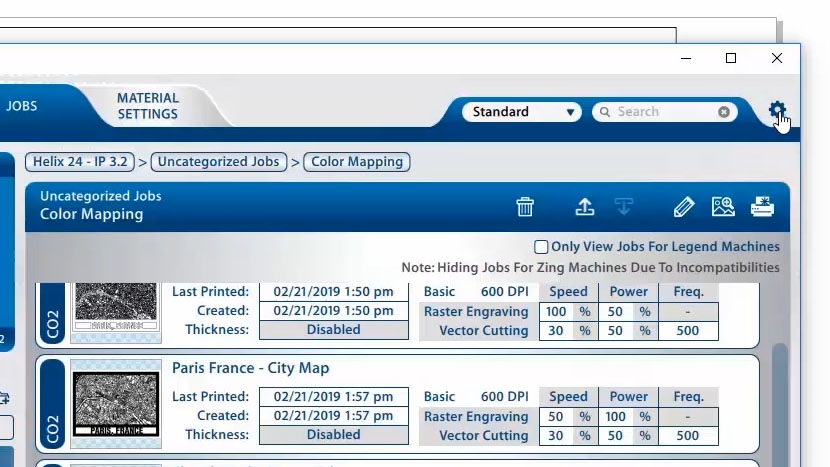The width and height of the screenshot is (830, 467).
Task: Select the Paris France city map thumbnail
Action: pos(116,404)
